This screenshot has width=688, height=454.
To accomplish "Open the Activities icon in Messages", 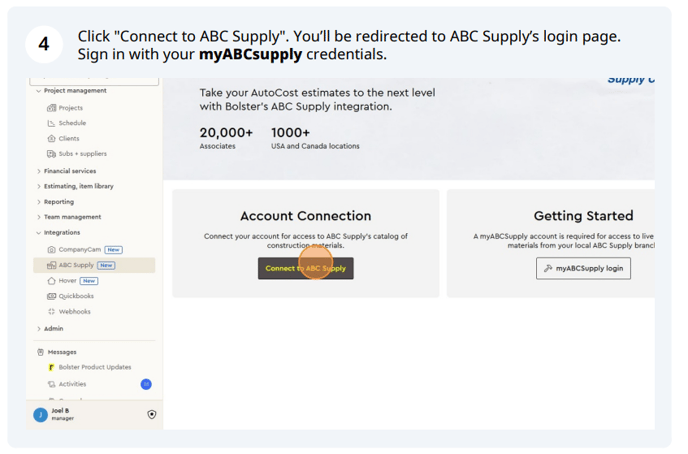I will [51, 384].
